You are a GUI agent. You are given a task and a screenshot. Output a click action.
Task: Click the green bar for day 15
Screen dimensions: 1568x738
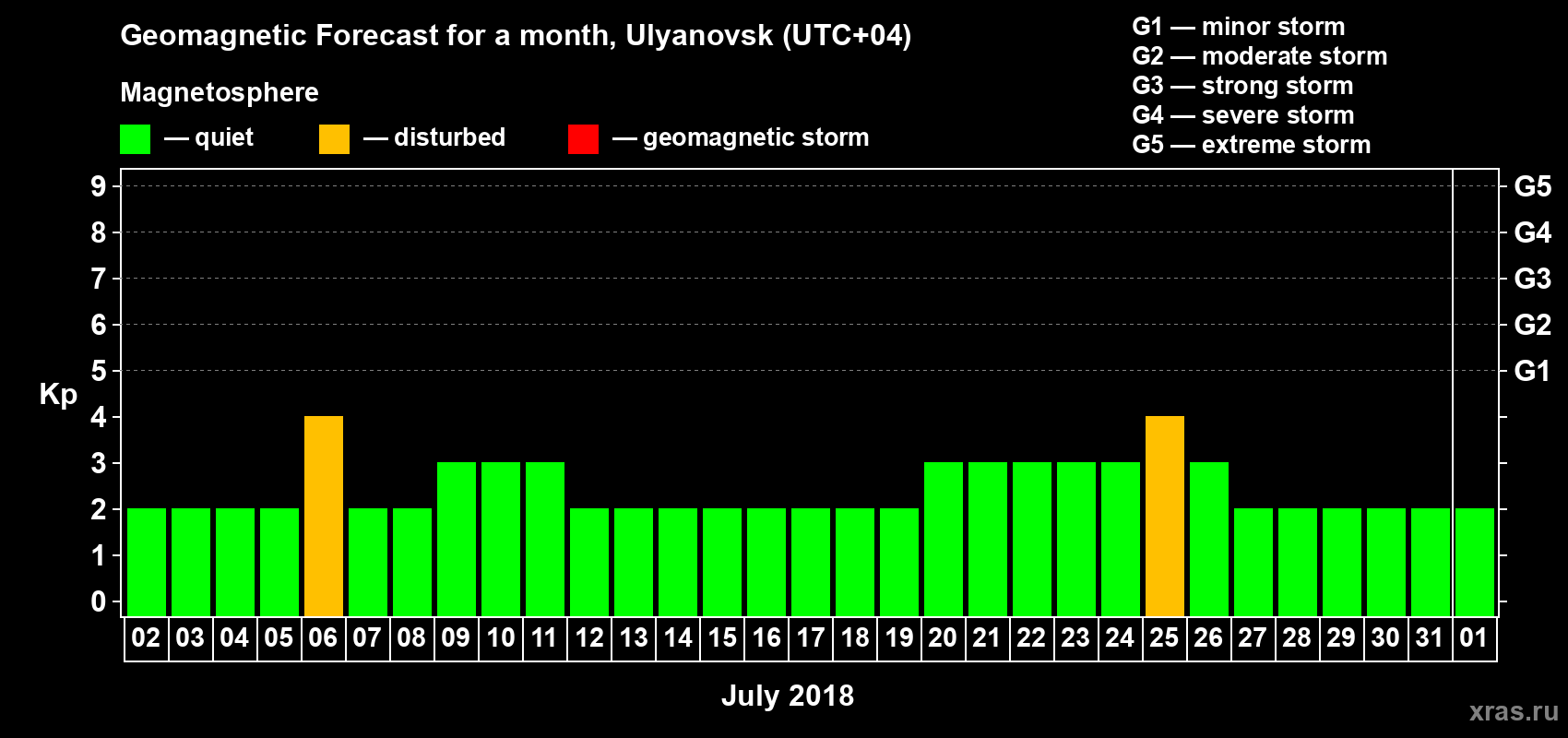722,562
